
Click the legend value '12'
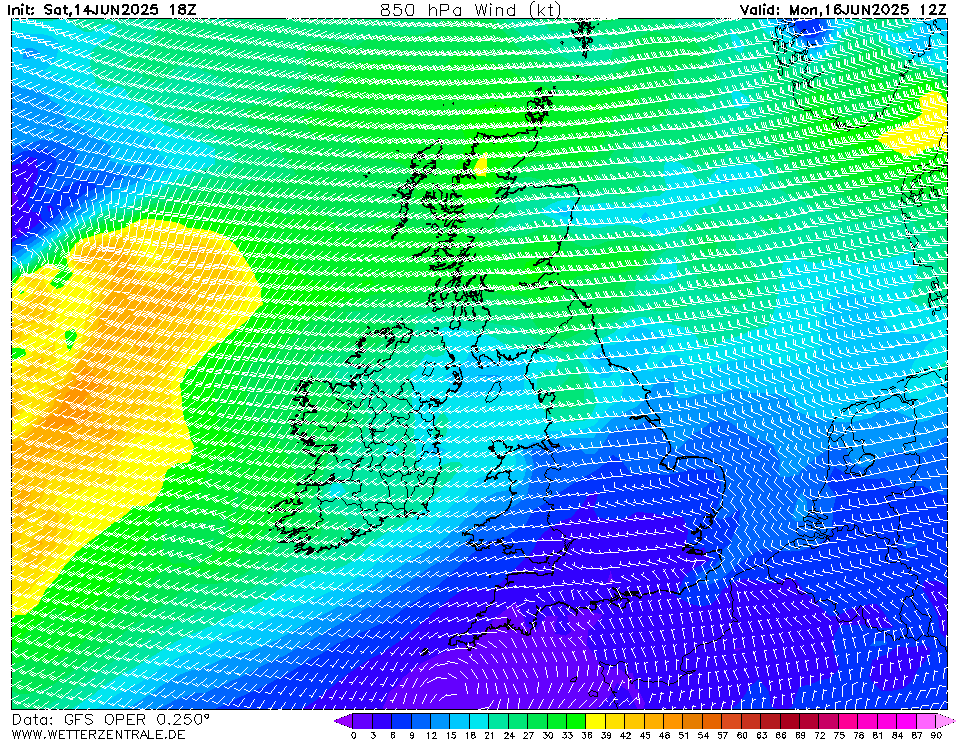point(431,735)
